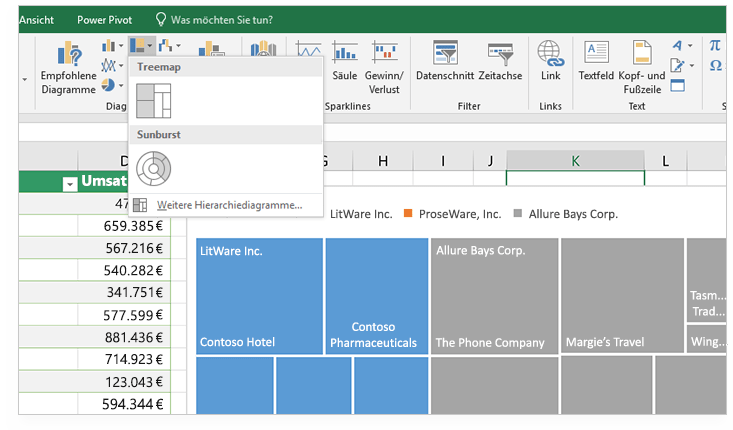The height and width of the screenshot is (430, 733).
Task: Choose the Sunburst chart thumbnail
Action: (153, 168)
